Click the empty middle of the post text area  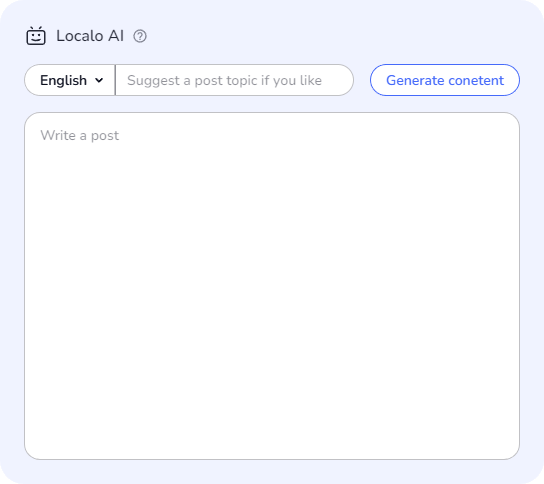[x=272, y=286]
